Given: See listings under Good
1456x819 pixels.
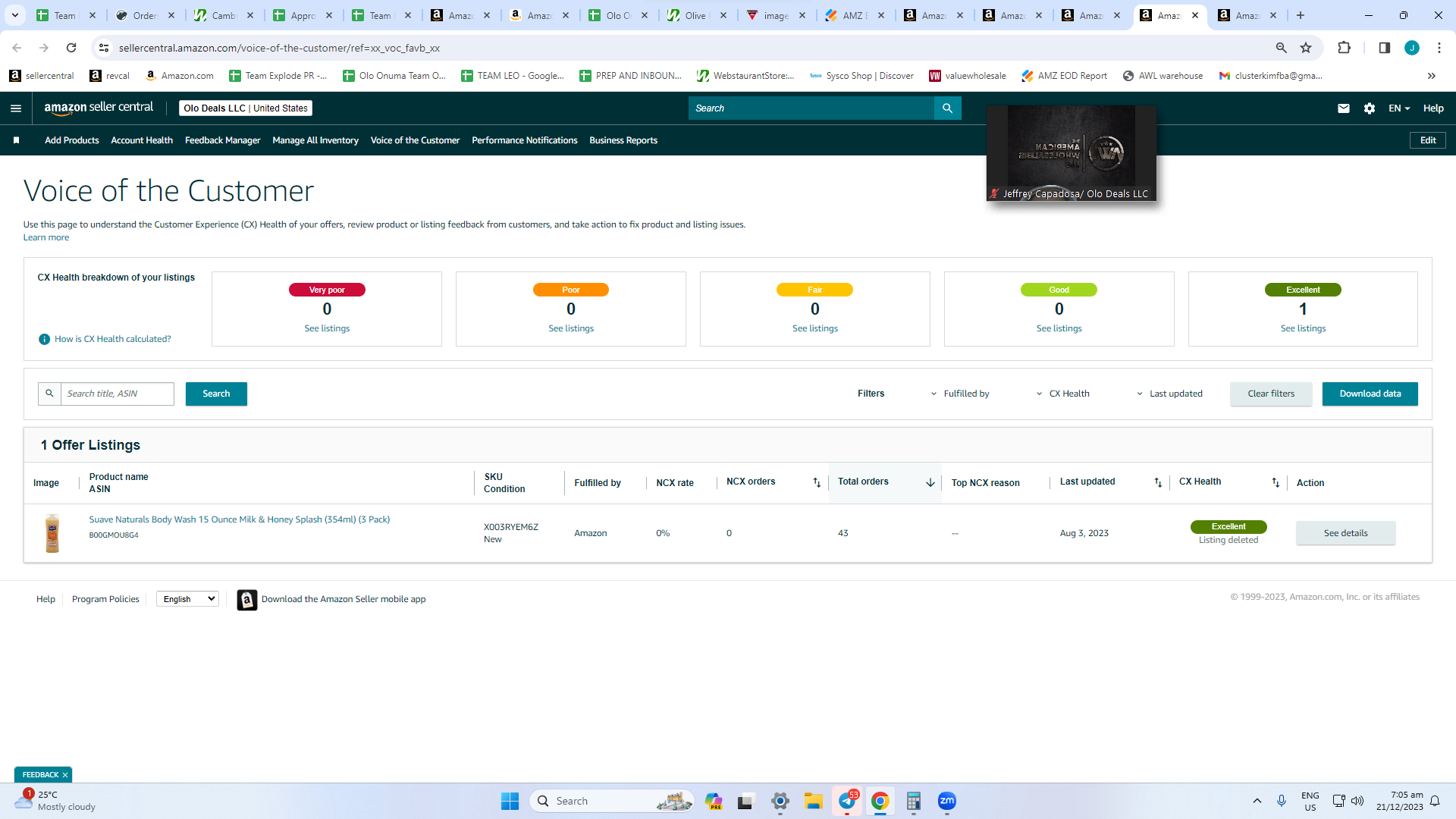Looking at the screenshot, I should tap(1059, 328).
